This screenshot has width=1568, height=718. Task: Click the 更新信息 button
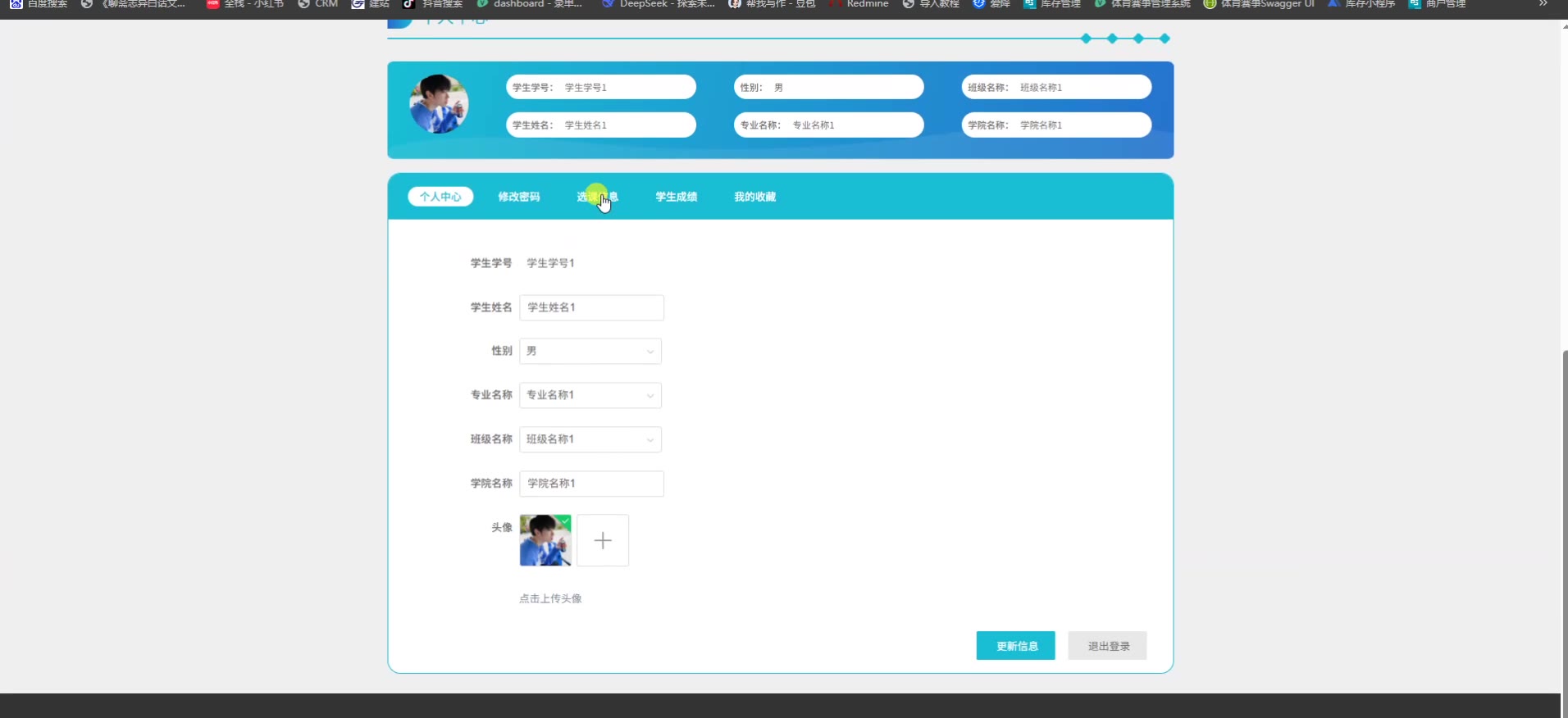tap(1016, 646)
